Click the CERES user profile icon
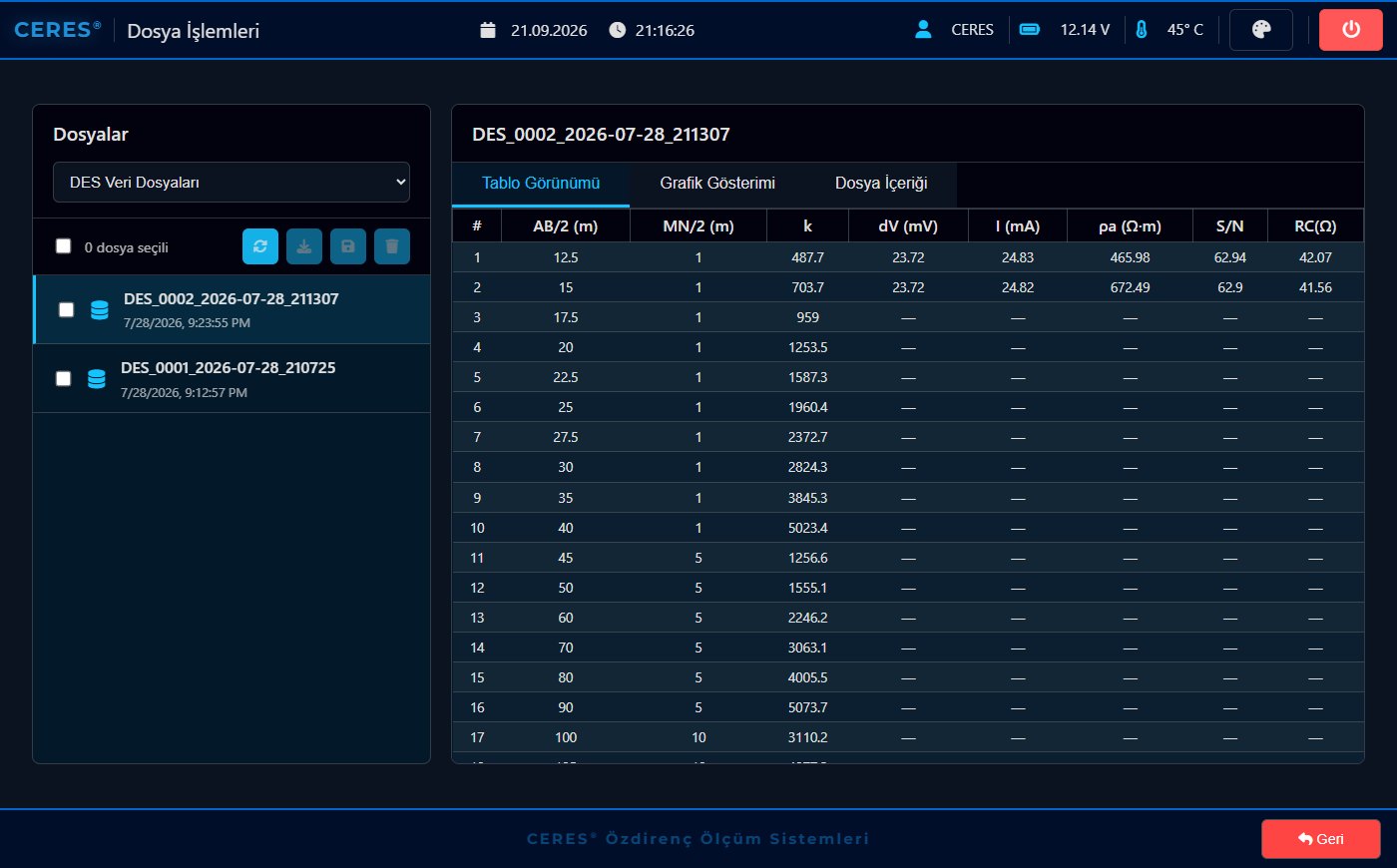 923,30
